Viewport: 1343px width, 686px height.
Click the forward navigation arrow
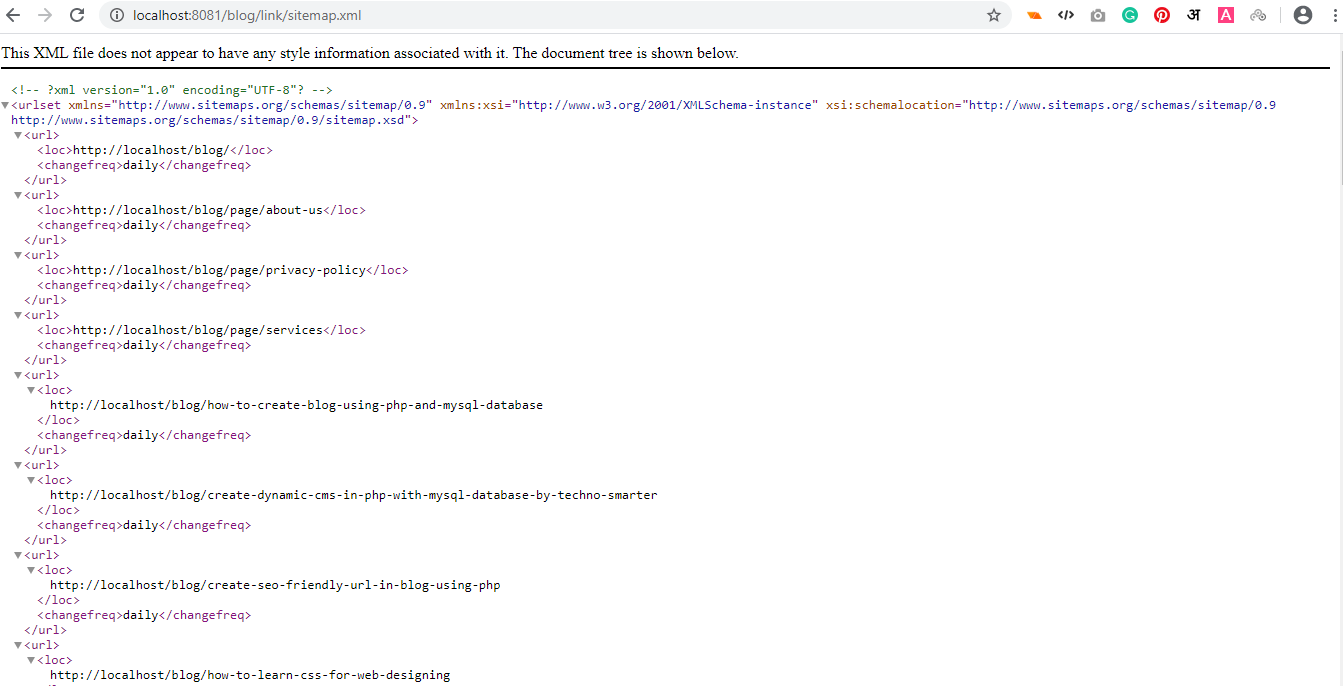47,15
